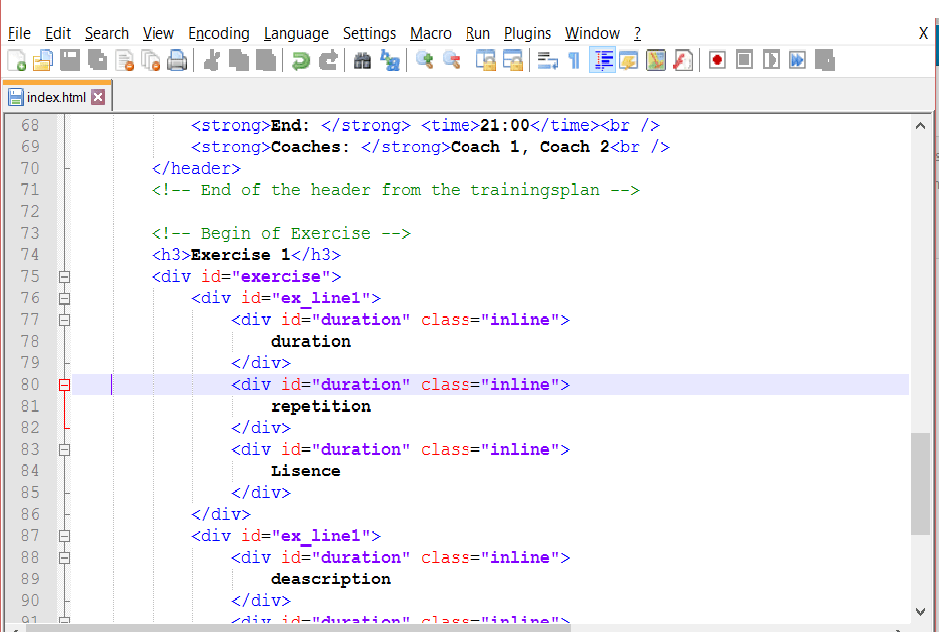The height and width of the screenshot is (633, 941).
Task: Open the Encoding menu
Action: point(218,34)
